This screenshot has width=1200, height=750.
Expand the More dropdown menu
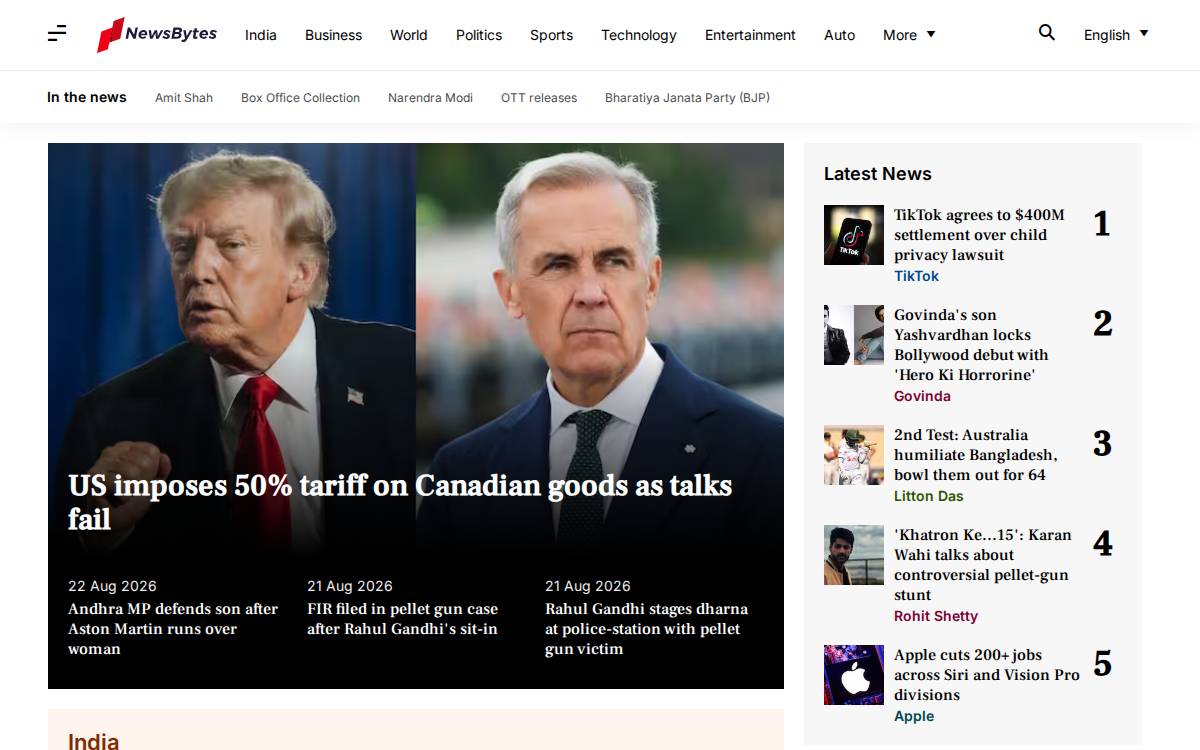click(x=909, y=35)
